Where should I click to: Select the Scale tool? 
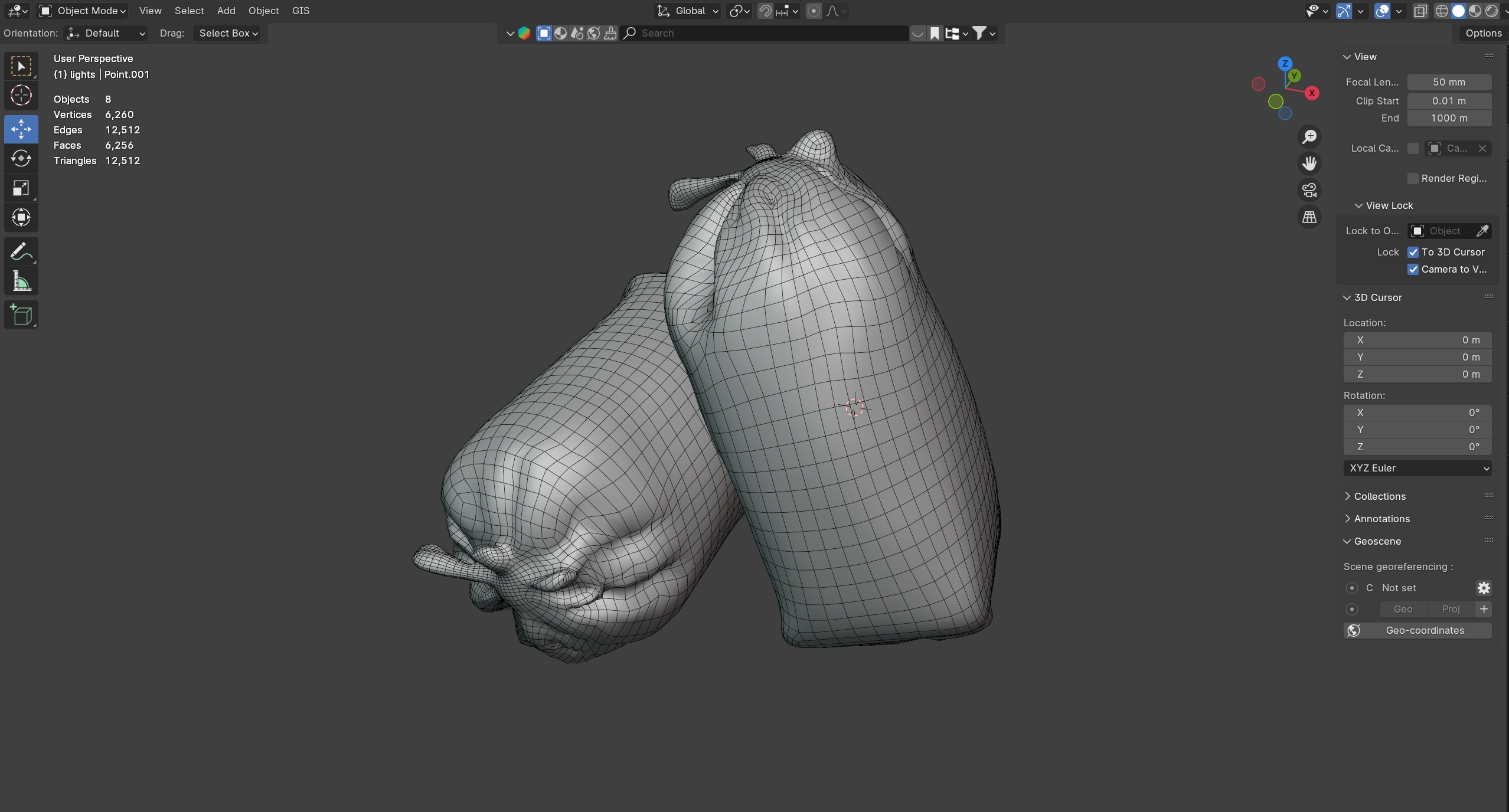coord(21,188)
